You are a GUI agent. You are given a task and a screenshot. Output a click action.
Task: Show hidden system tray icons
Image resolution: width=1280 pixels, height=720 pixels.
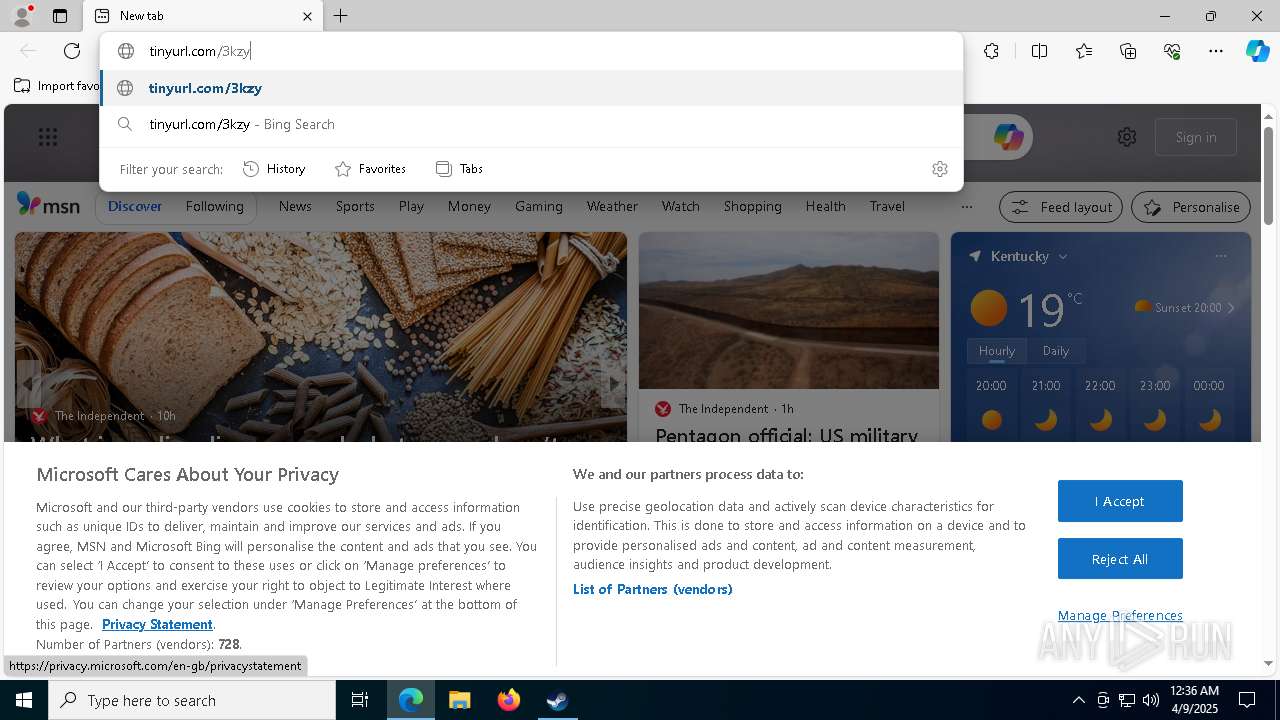[x=1078, y=700]
